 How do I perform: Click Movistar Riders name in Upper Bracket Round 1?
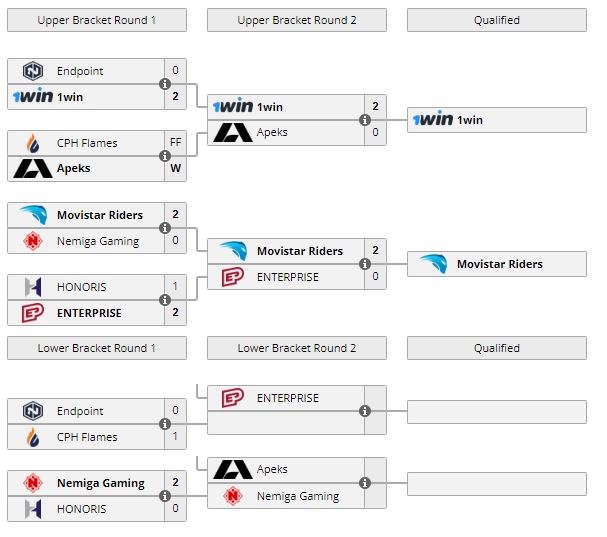100,215
